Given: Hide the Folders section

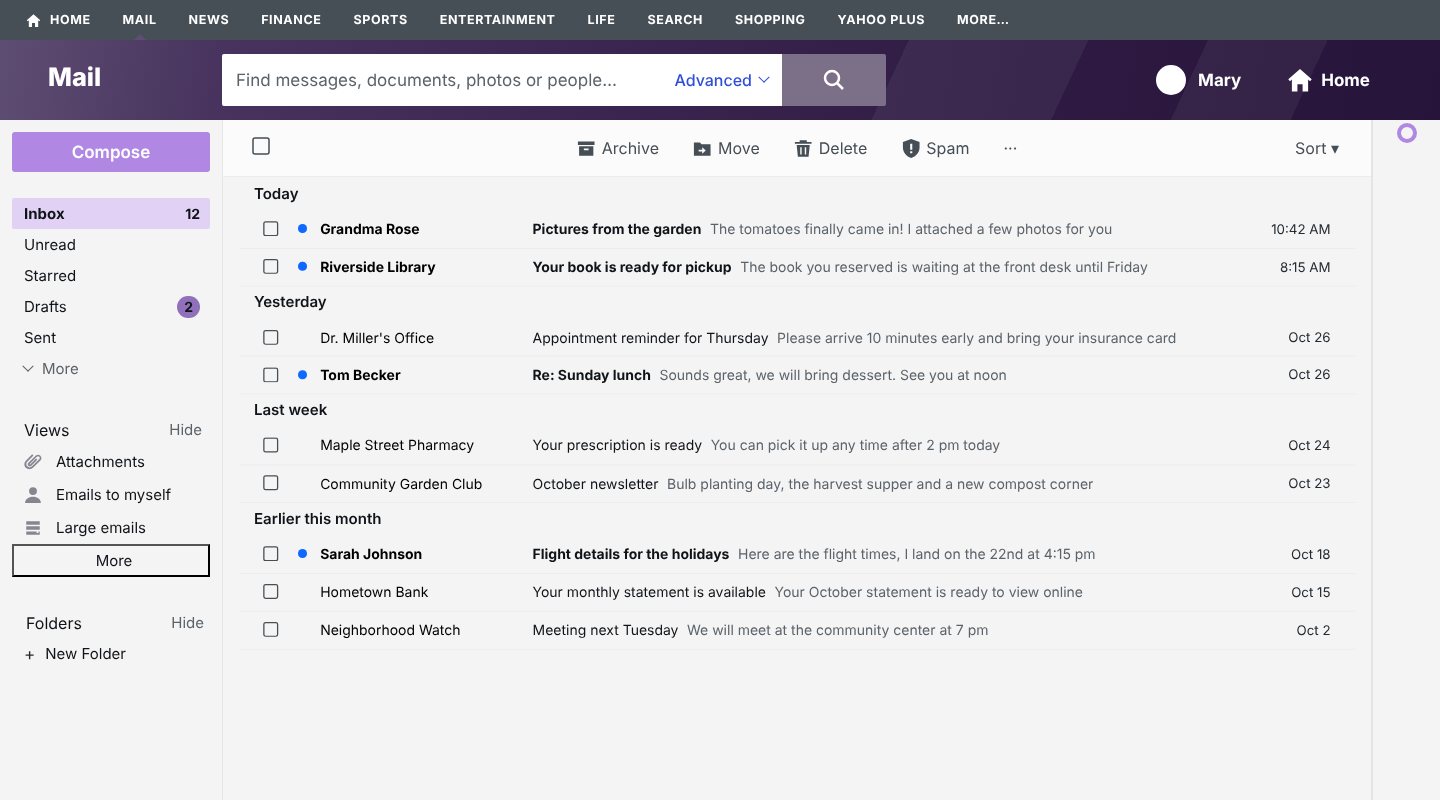Looking at the screenshot, I should click(187, 623).
